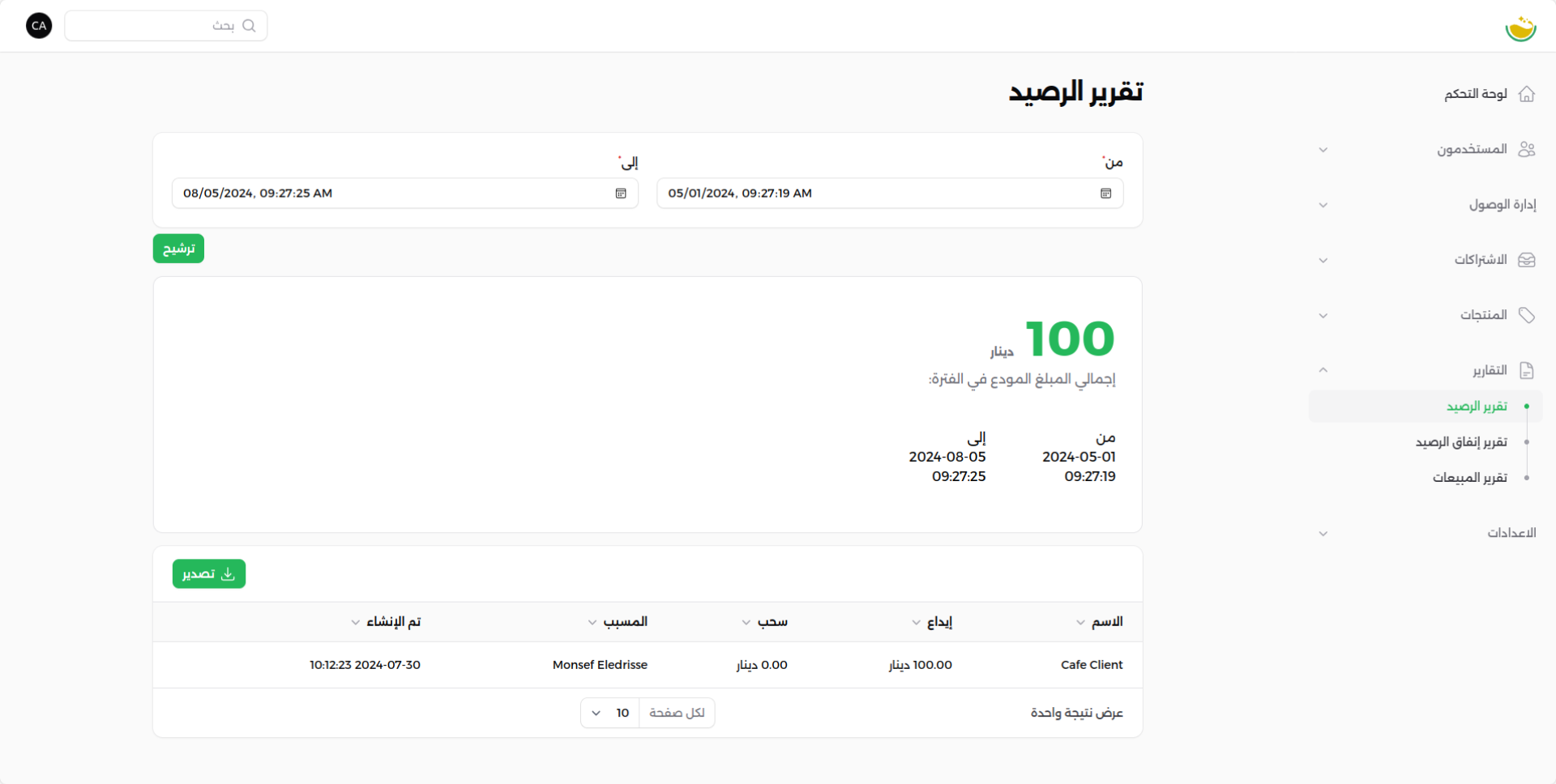Viewport: 1556px width, 784px height.
Task: Click the users icon beside المستخدمون
Action: point(1527,149)
